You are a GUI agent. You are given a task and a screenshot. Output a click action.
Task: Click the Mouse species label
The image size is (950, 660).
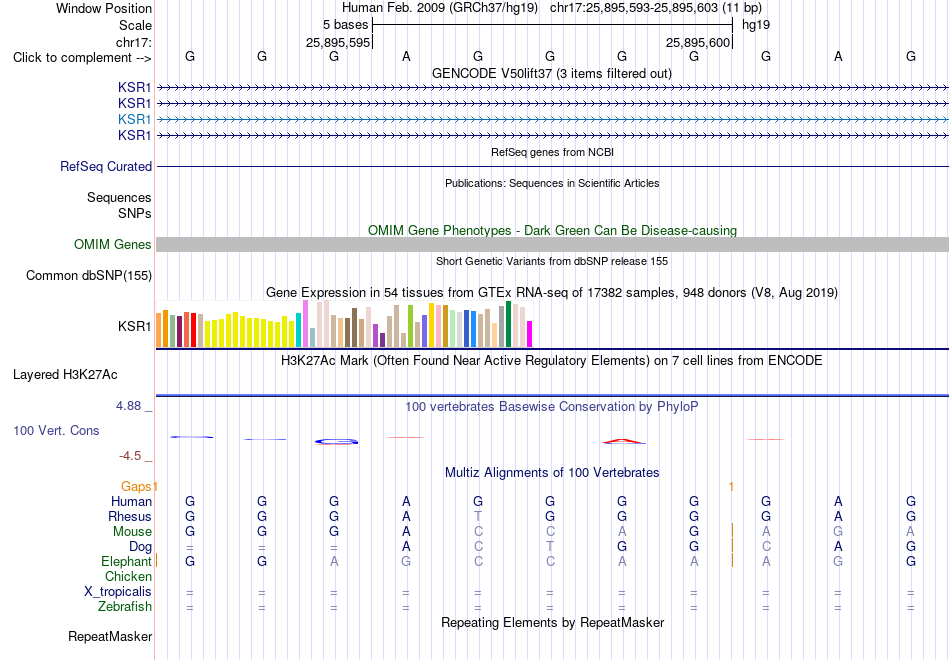click(132, 532)
